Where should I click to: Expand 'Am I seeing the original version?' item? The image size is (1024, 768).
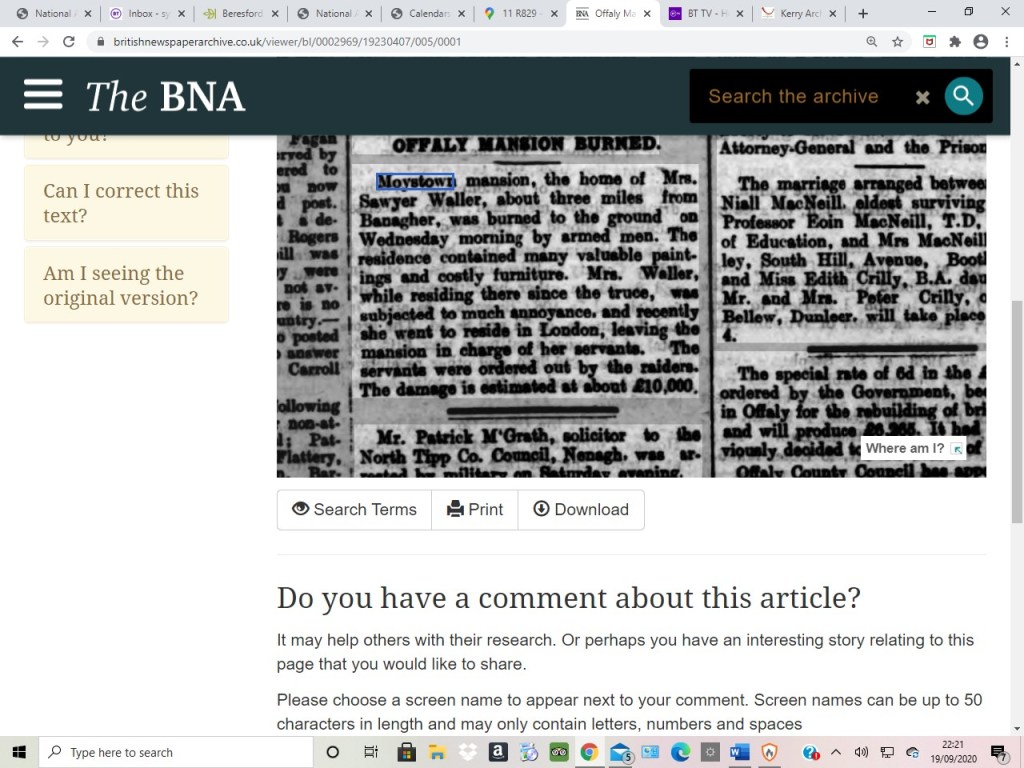126,286
